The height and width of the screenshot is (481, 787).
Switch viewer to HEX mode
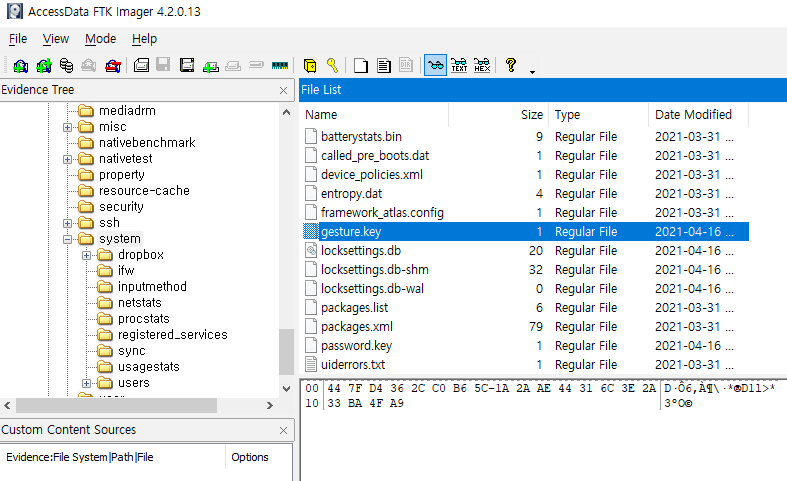coord(482,65)
